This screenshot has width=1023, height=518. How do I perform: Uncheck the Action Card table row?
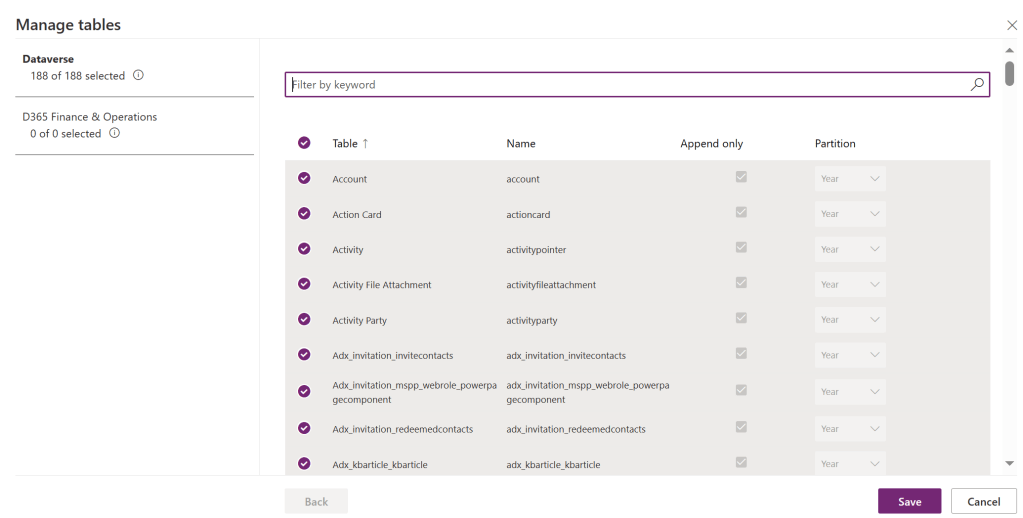coord(304,214)
